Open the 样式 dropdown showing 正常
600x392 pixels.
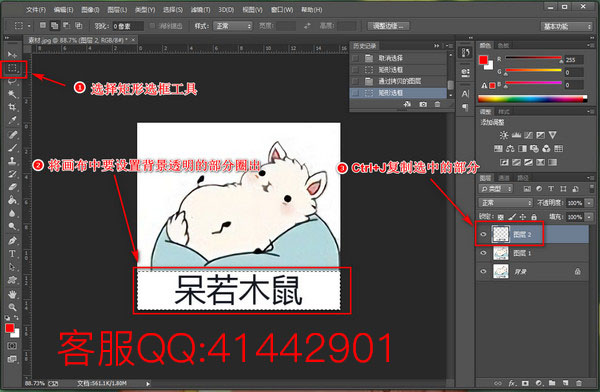click(x=233, y=26)
